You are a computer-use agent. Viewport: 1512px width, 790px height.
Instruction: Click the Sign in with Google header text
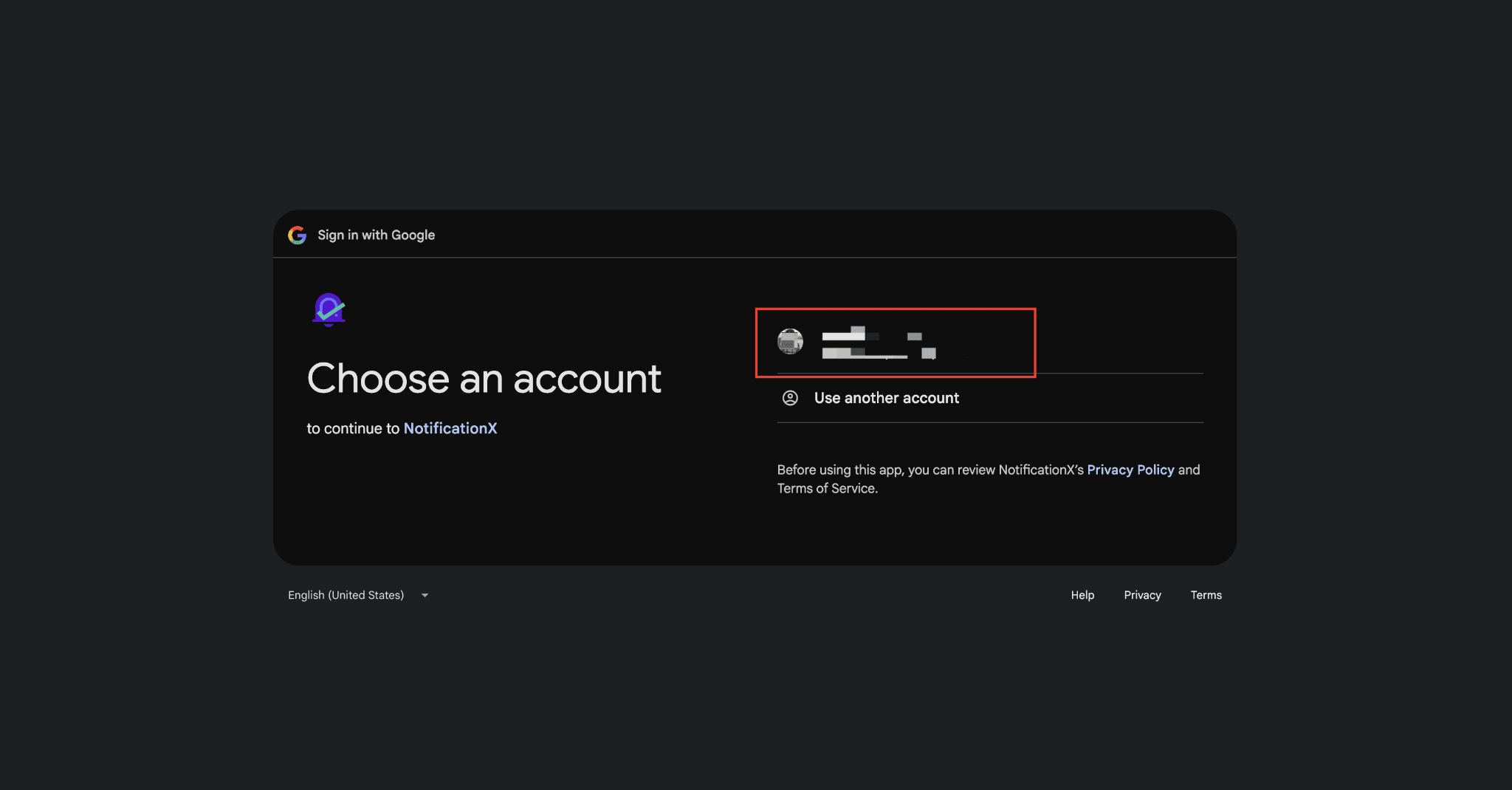coord(377,235)
